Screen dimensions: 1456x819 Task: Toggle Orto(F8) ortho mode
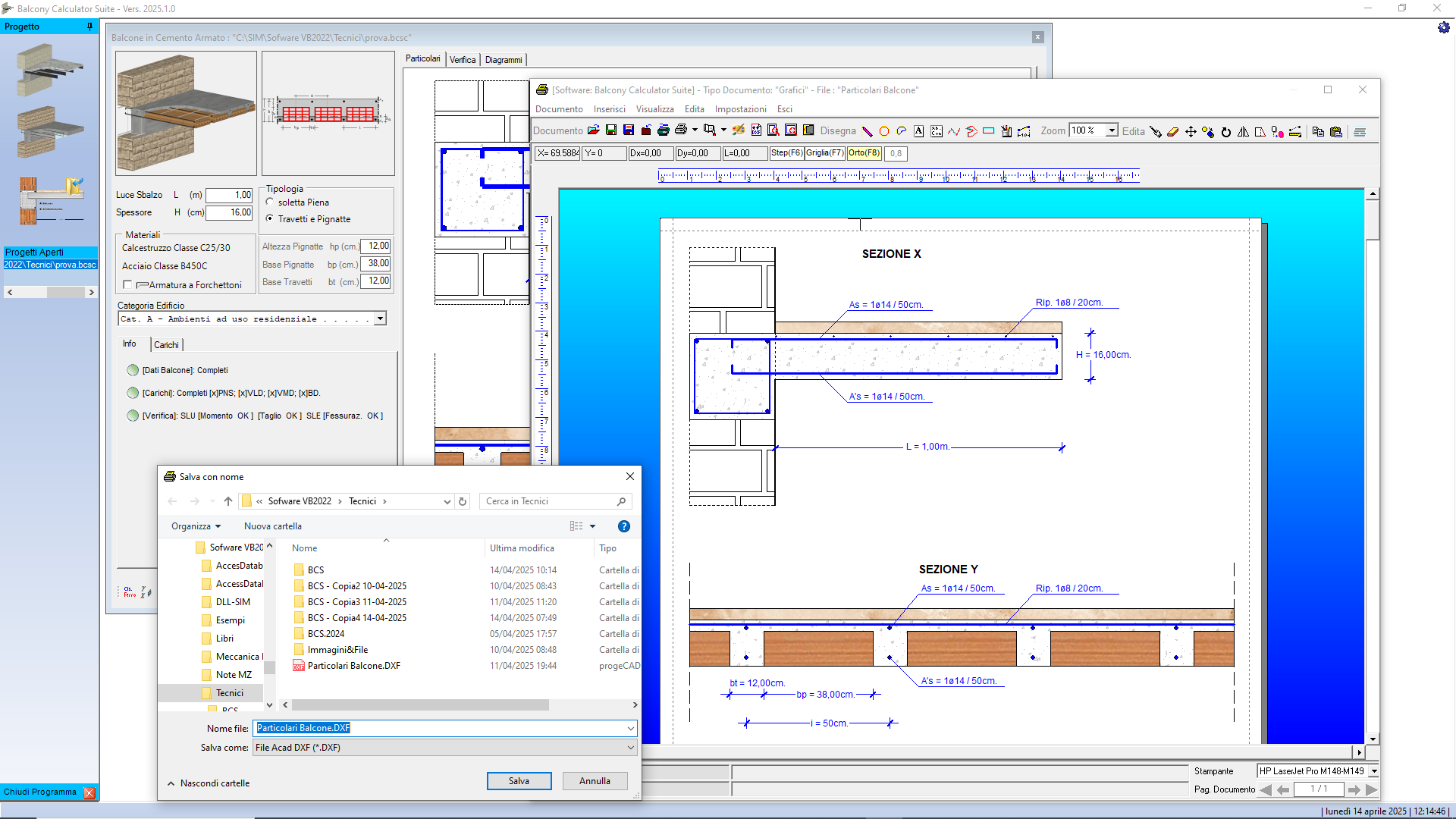pos(864,153)
